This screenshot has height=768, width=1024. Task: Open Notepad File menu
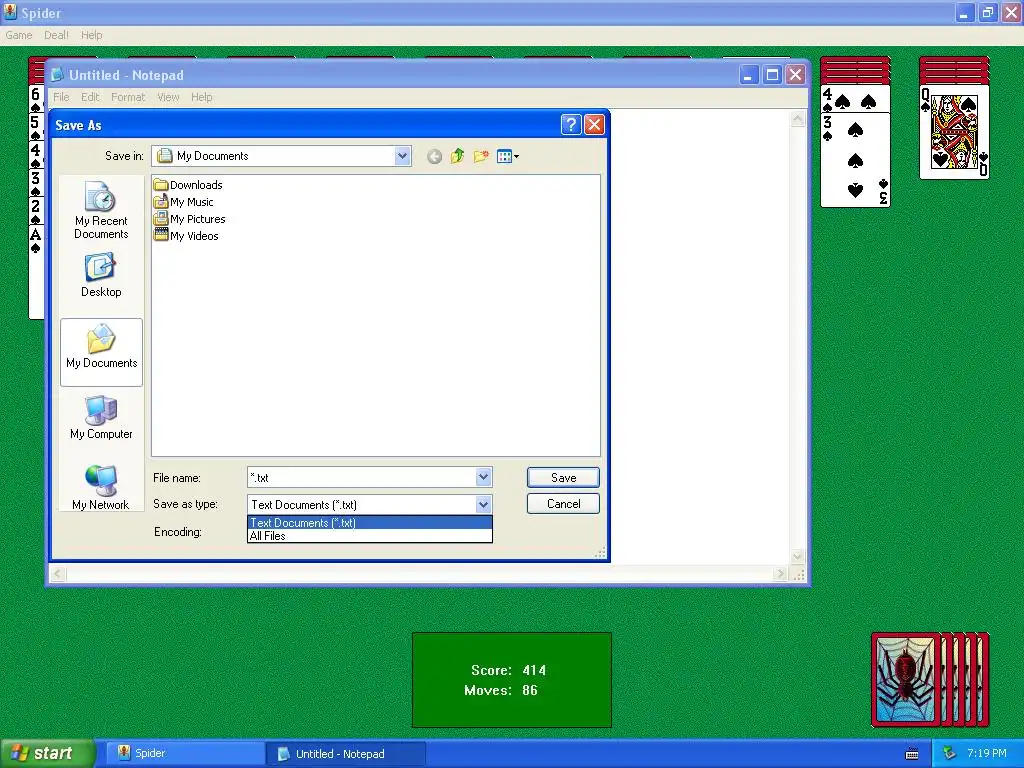61,97
